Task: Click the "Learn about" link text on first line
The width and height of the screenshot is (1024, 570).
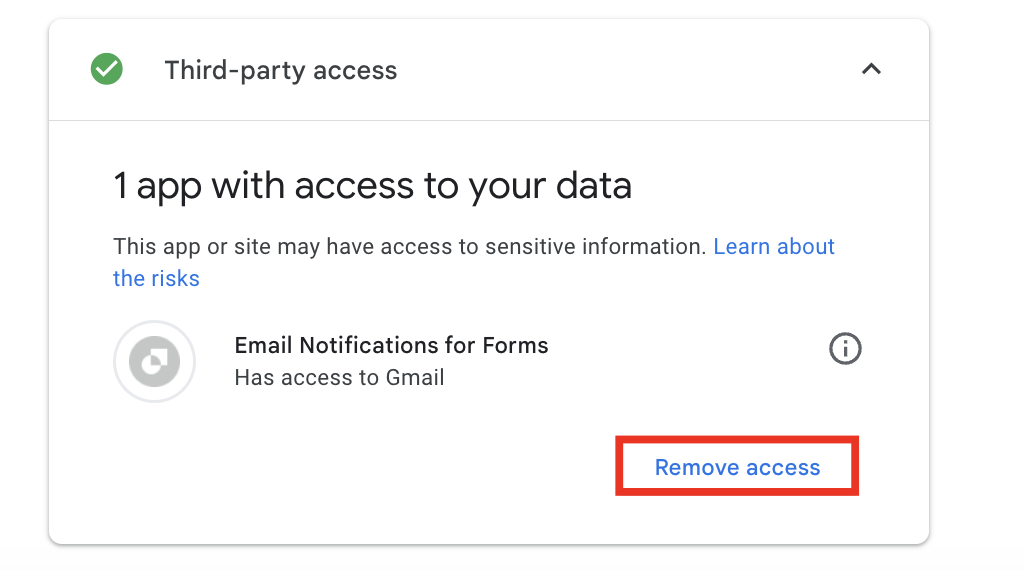Action: [x=773, y=247]
